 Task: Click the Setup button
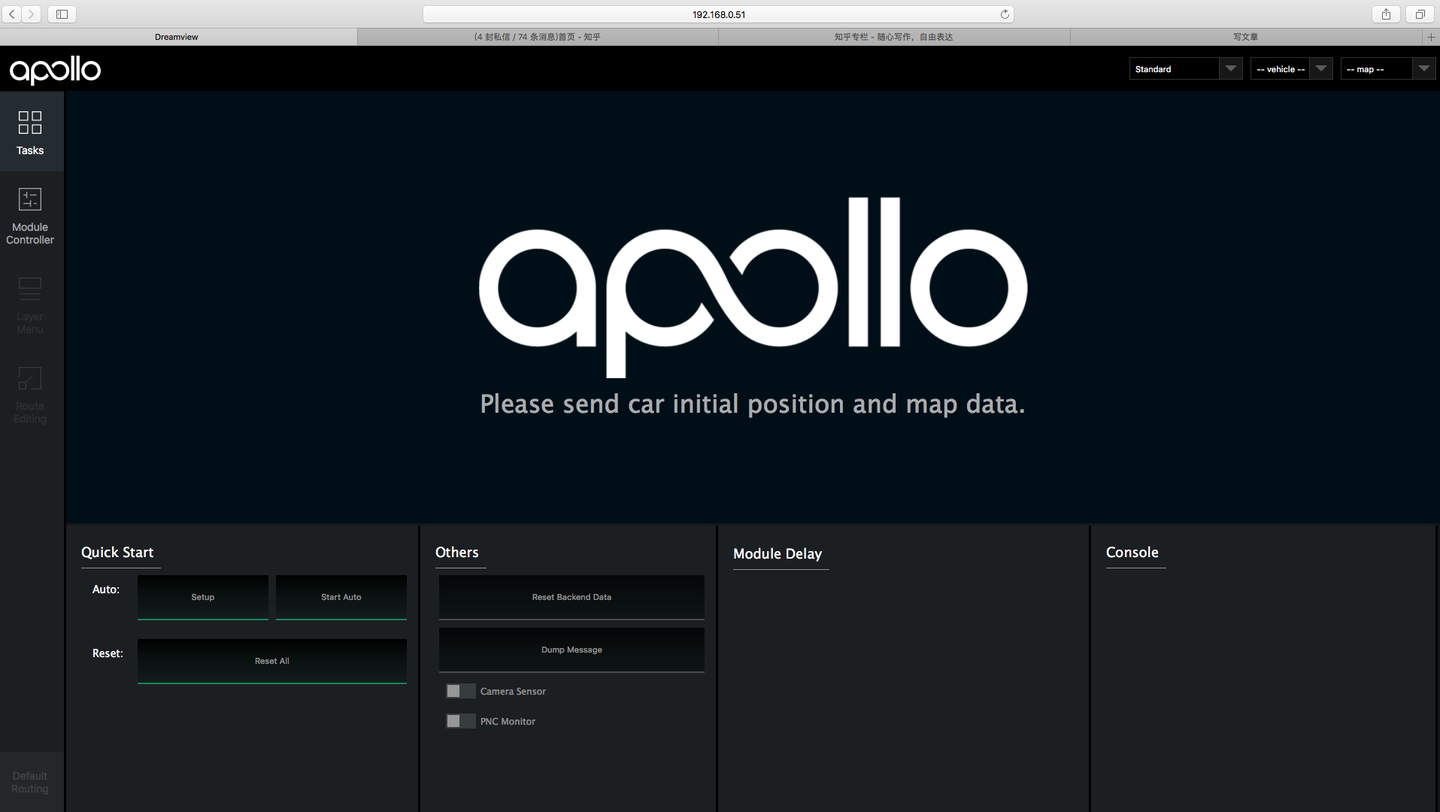(x=203, y=597)
